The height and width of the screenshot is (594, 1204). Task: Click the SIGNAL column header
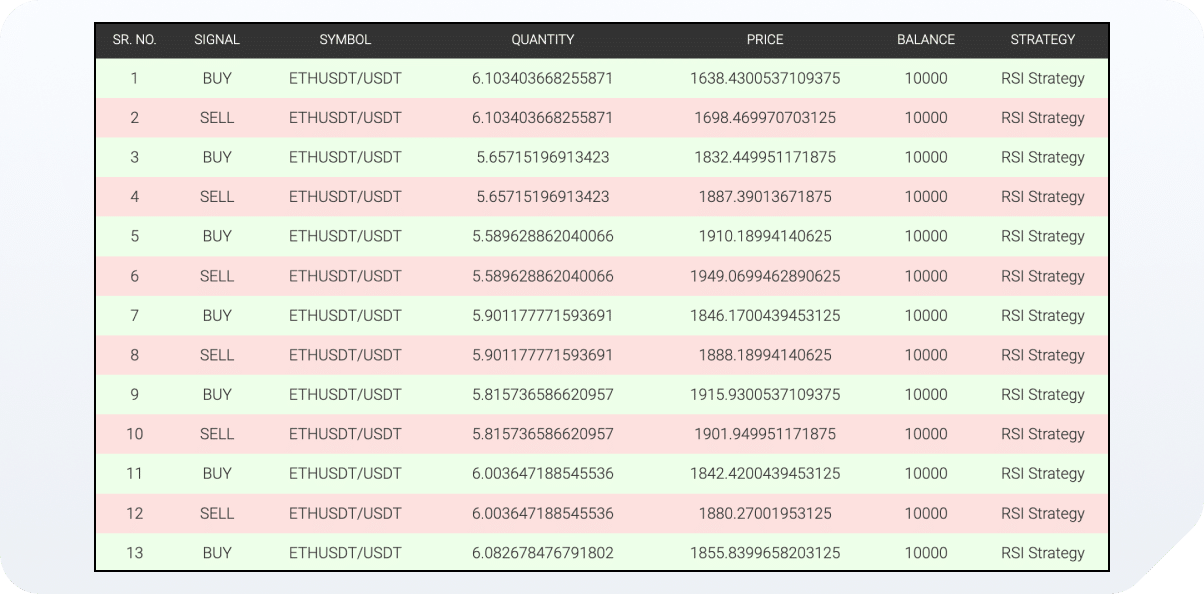tap(217, 40)
